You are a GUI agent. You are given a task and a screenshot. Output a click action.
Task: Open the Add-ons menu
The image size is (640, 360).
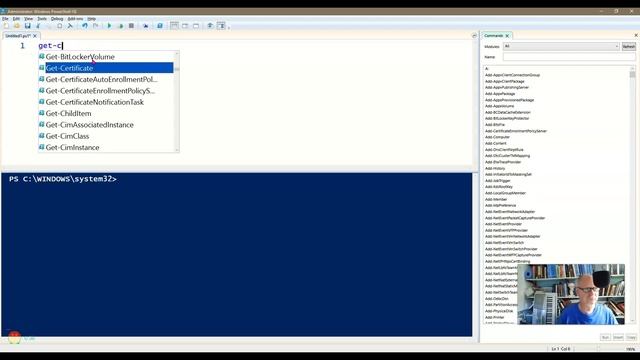coord(75,19)
